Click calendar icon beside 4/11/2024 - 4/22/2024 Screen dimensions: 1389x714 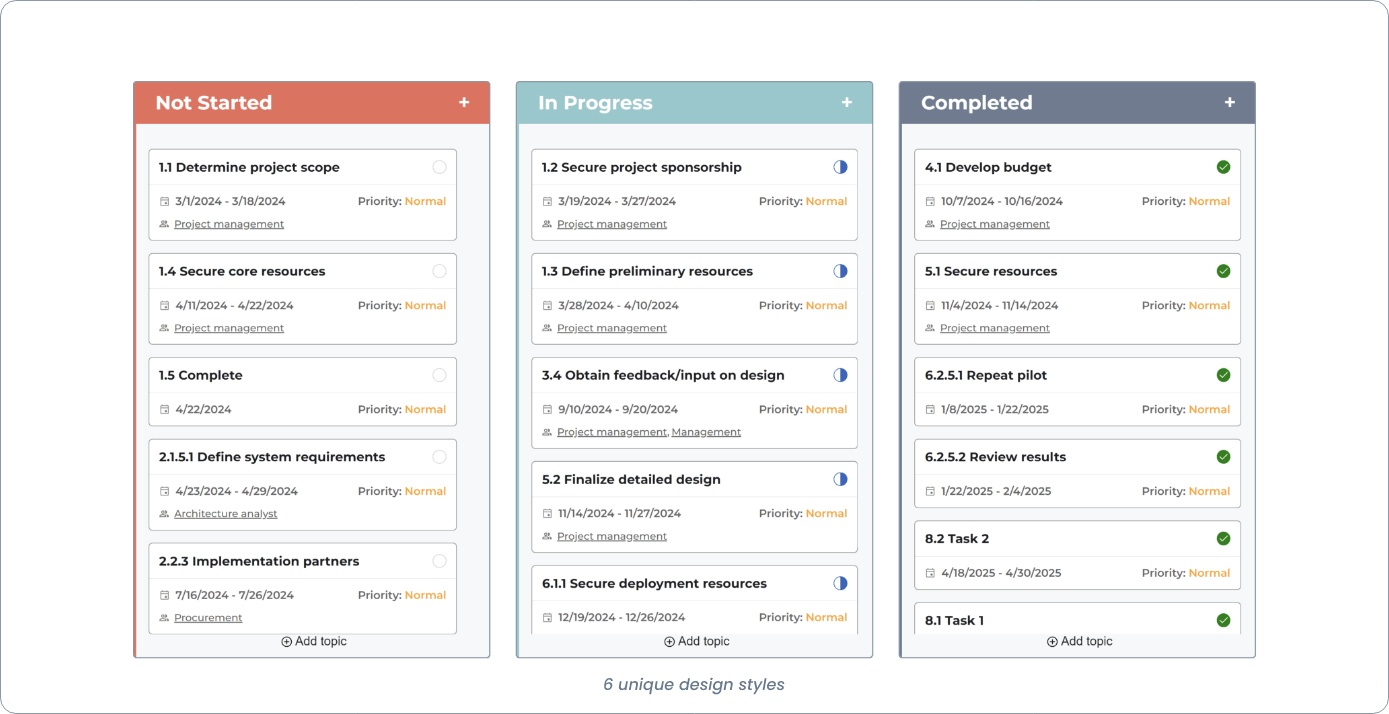click(x=164, y=305)
